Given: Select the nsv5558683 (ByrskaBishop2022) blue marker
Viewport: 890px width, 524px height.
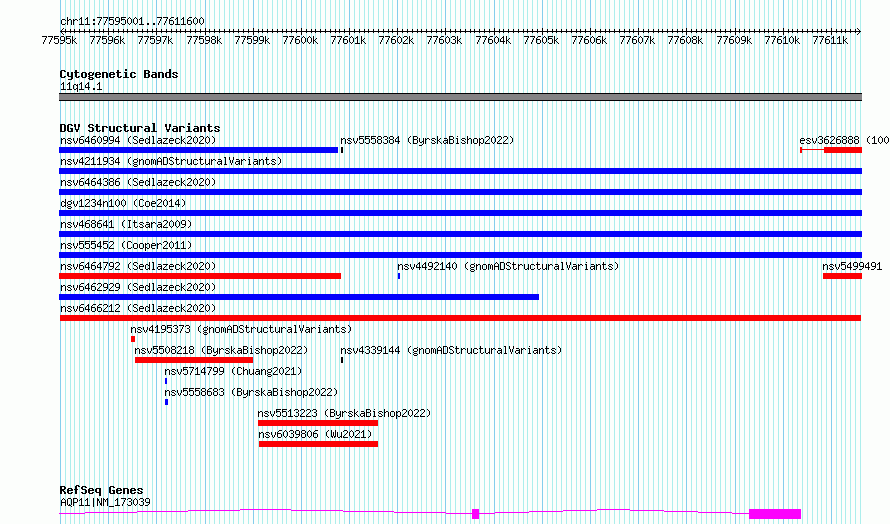Looking at the screenshot, I should (x=166, y=402).
